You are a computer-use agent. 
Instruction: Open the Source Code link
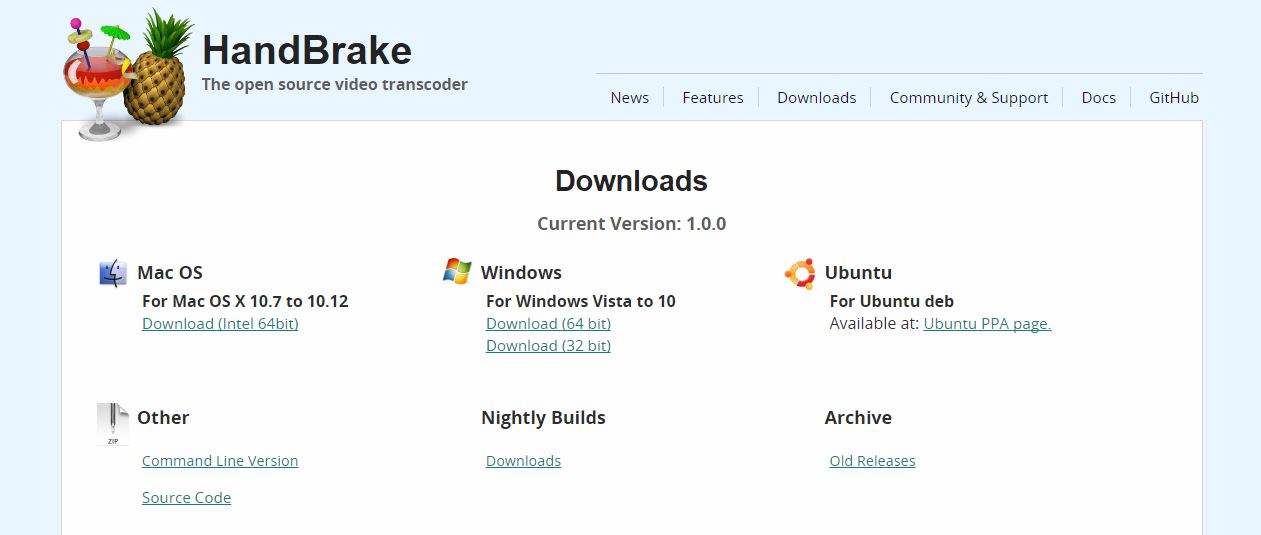pos(186,498)
